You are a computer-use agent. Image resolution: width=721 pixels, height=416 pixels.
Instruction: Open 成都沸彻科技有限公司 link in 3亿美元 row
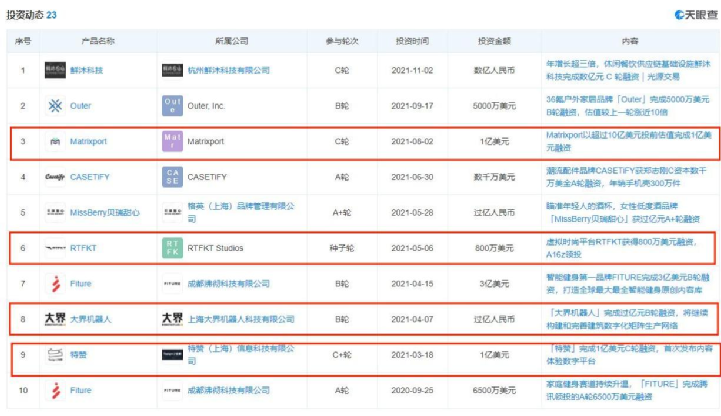(x=229, y=284)
